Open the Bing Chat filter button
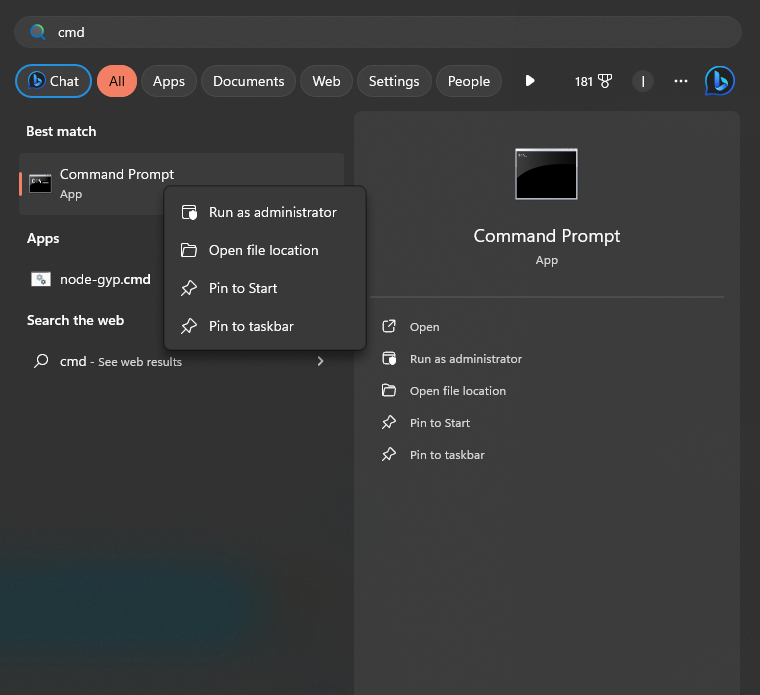Viewport: 760px width, 695px height. pyautogui.click(x=53, y=81)
